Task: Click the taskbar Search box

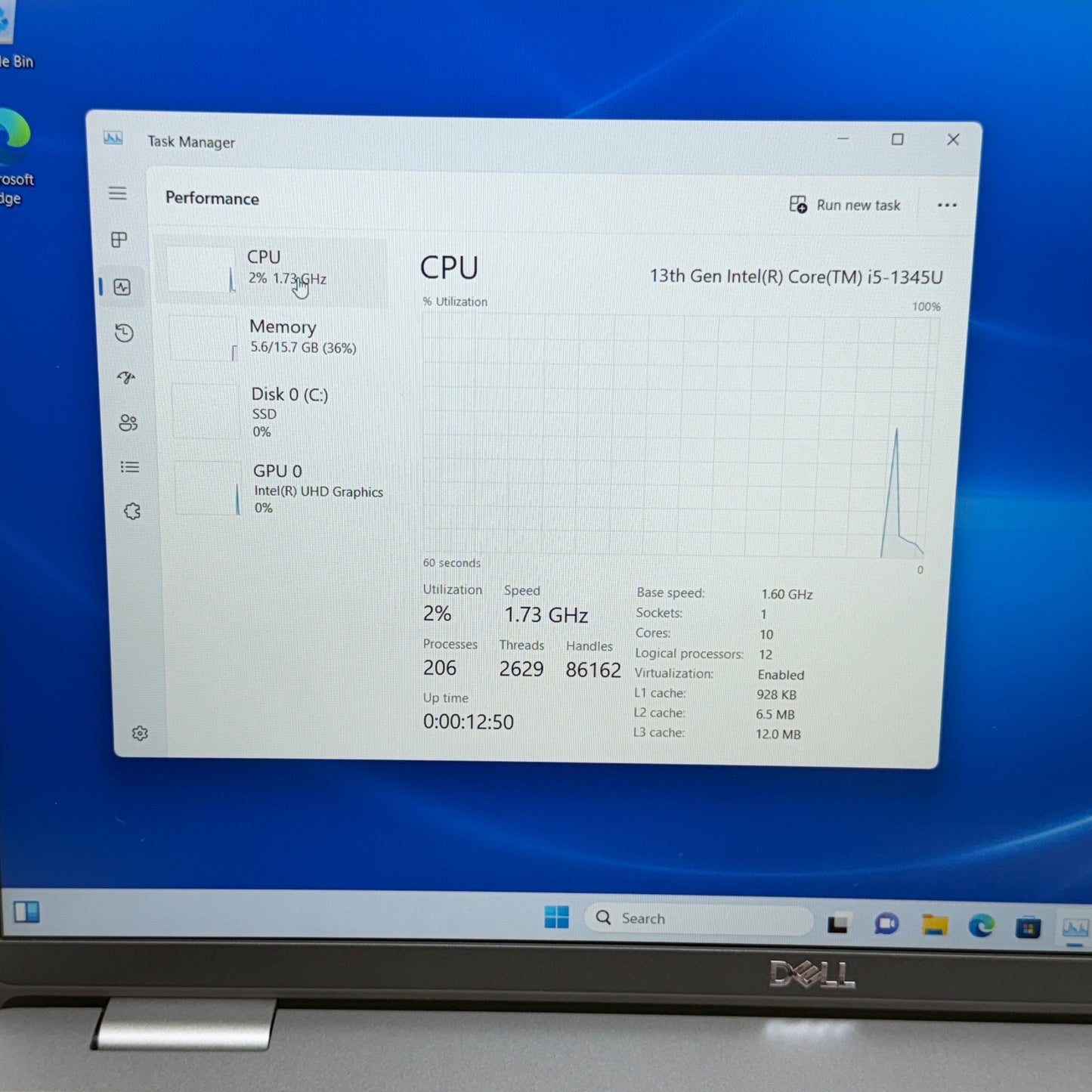Action: (x=699, y=919)
